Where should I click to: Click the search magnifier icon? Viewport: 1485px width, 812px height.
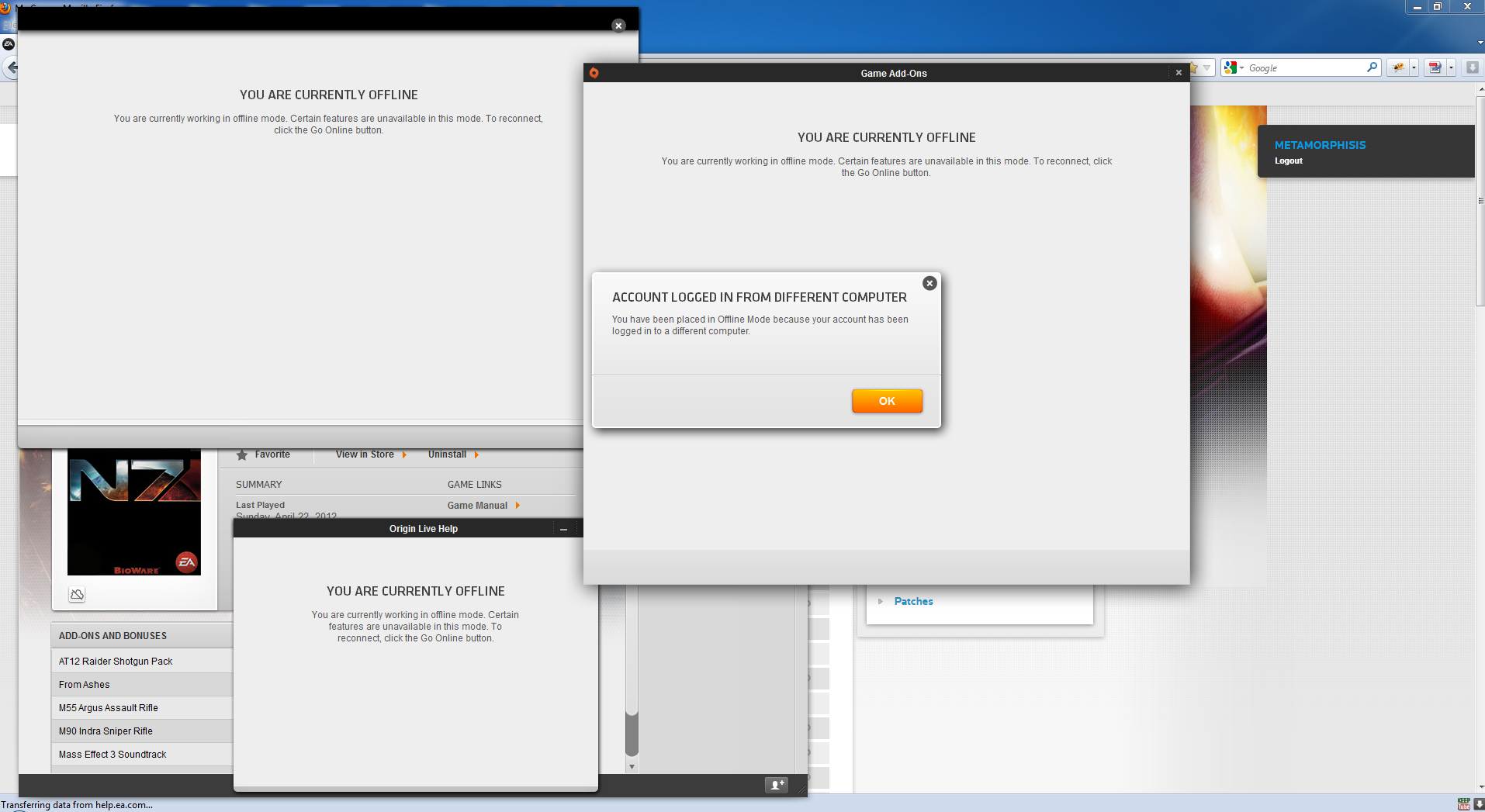click(x=1372, y=67)
